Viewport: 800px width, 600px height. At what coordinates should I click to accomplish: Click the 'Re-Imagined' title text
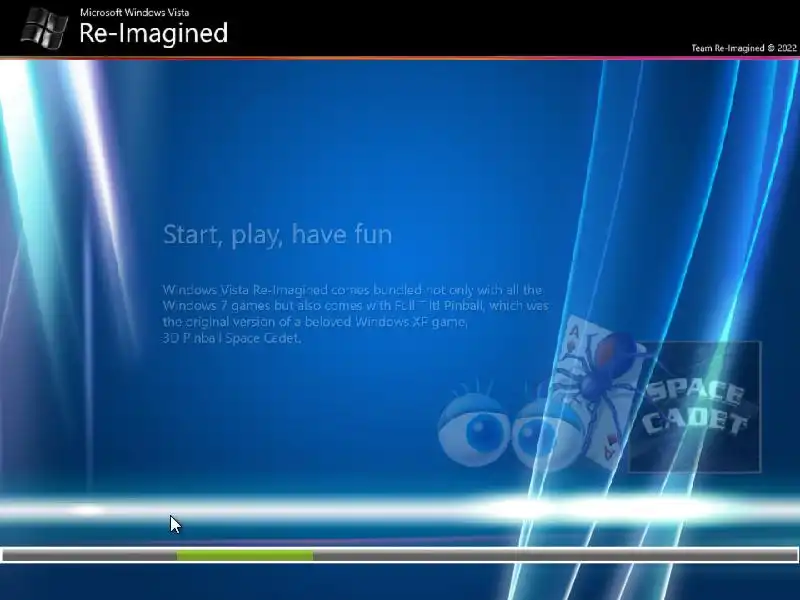coord(154,33)
